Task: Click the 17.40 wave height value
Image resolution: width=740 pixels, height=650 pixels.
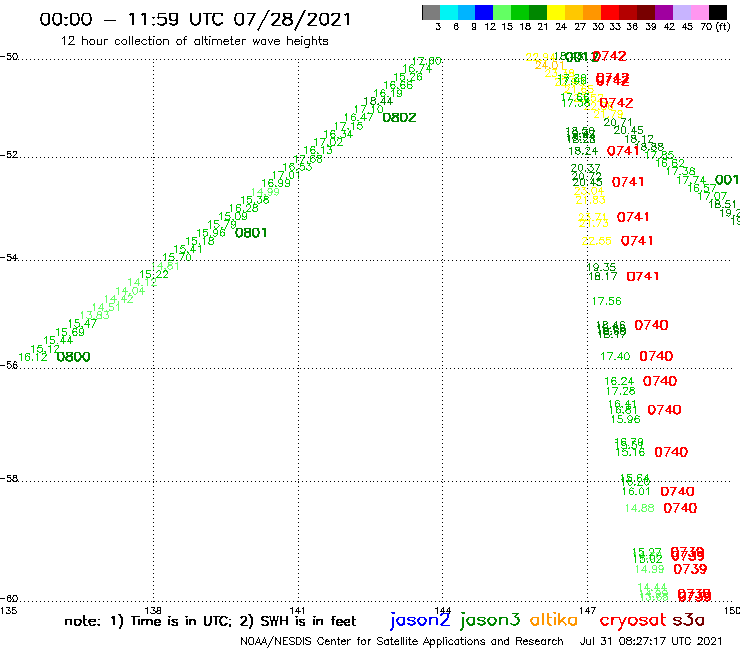Action: point(615,356)
